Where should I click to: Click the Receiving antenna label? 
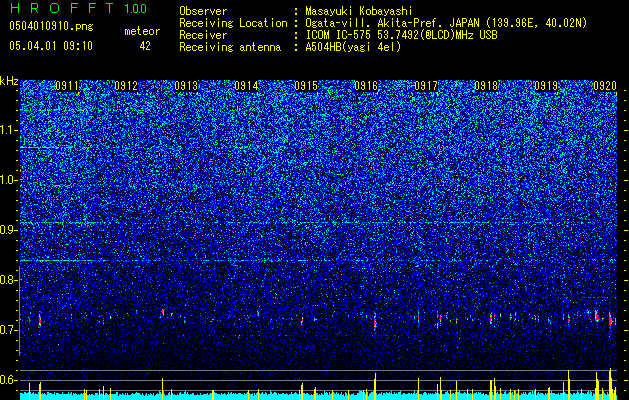tap(230, 47)
